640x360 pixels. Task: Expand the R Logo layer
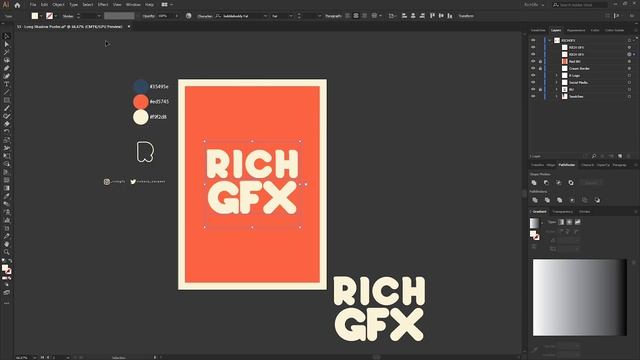tap(556, 75)
